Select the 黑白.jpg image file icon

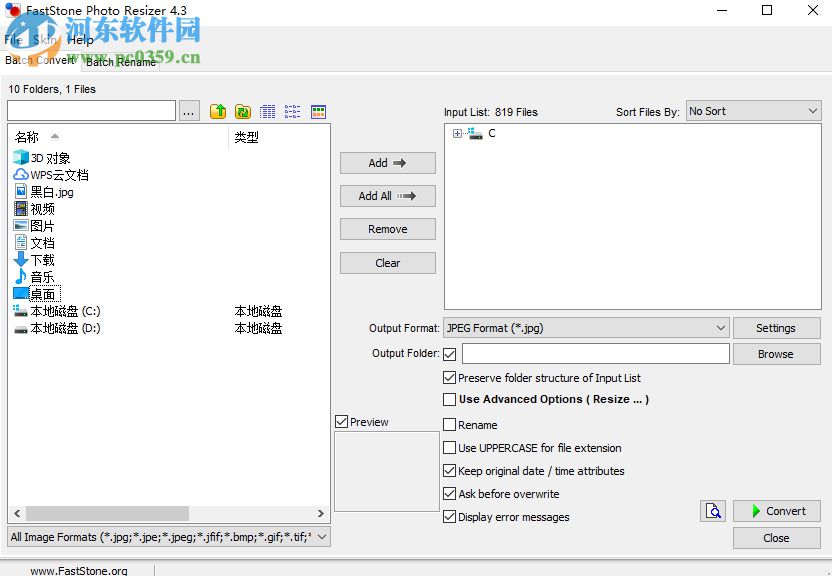[21, 191]
